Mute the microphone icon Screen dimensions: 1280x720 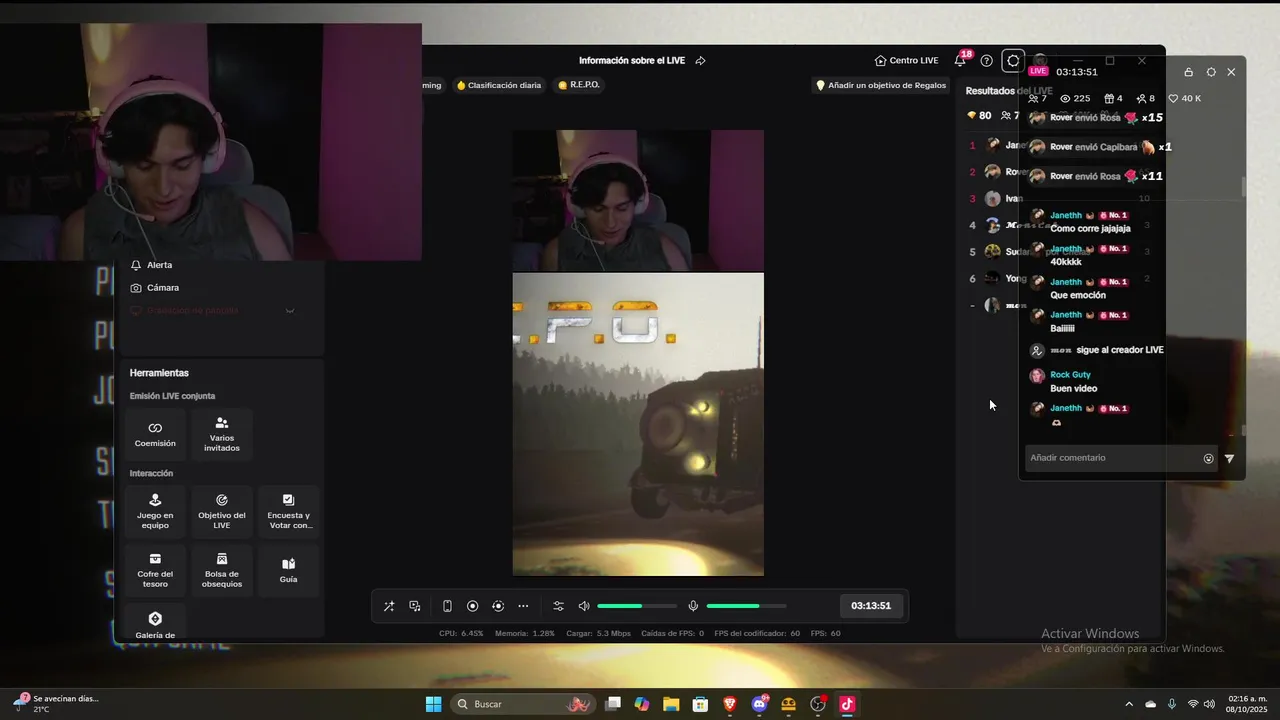click(x=693, y=606)
